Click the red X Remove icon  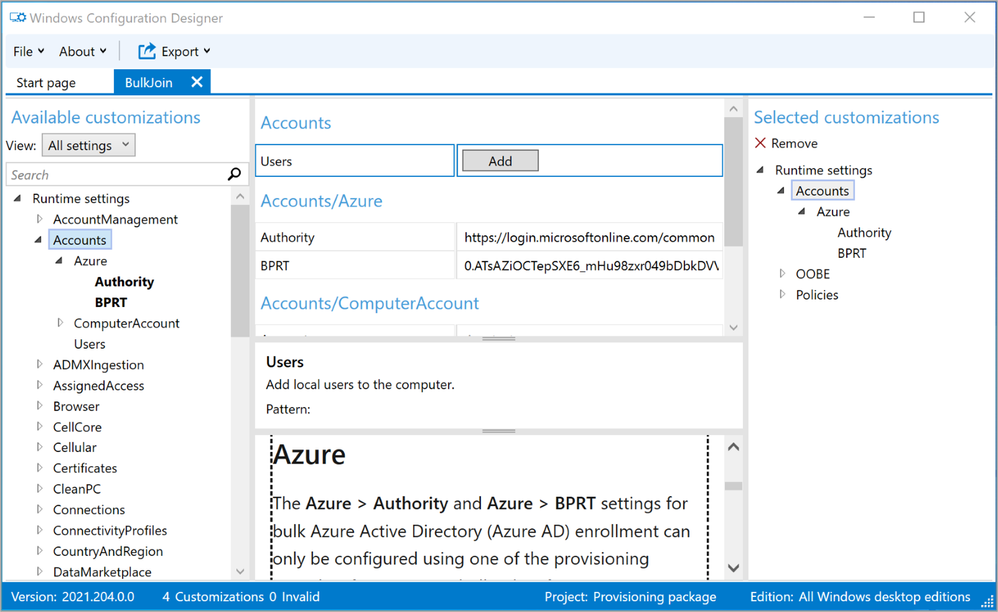pyautogui.click(x=760, y=143)
